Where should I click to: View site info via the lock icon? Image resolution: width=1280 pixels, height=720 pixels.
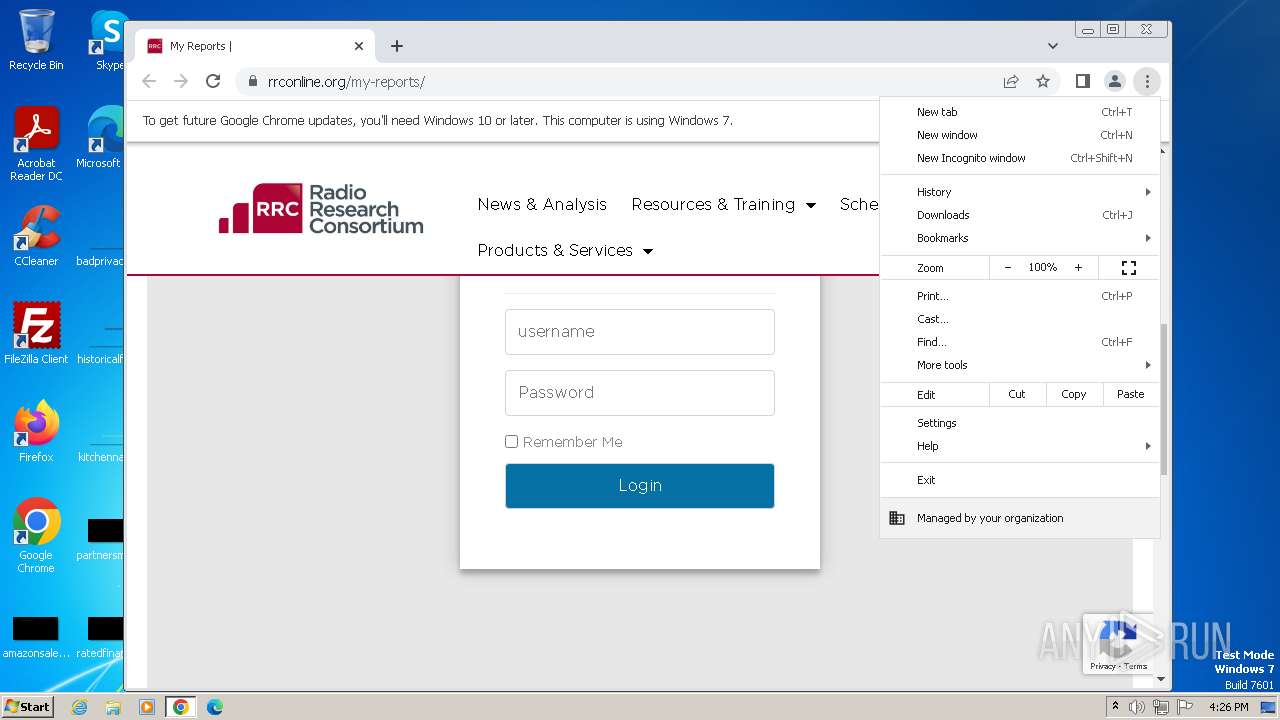click(252, 81)
